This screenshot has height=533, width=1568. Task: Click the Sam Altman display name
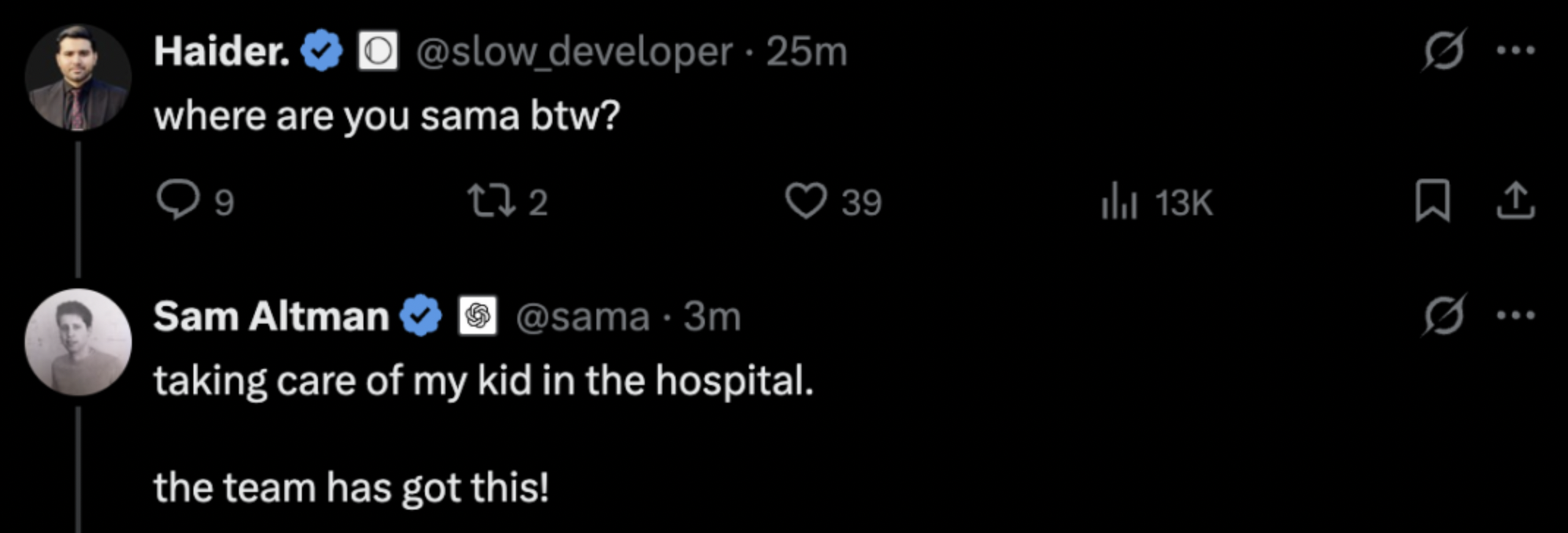[x=271, y=316]
